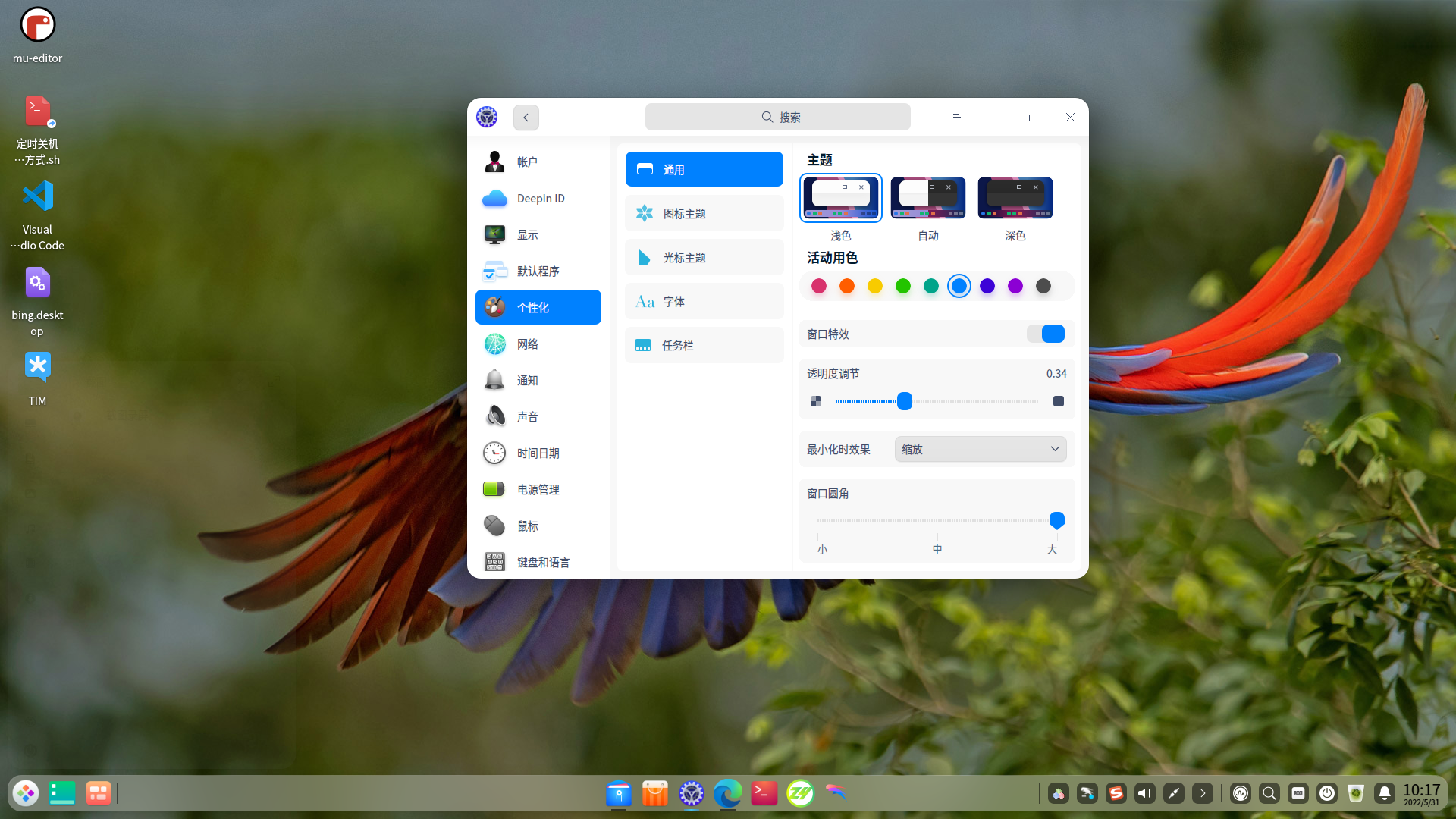Select 网络 from the settings sidebar
This screenshot has height=819, width=1456.
(x=529, y=344)
